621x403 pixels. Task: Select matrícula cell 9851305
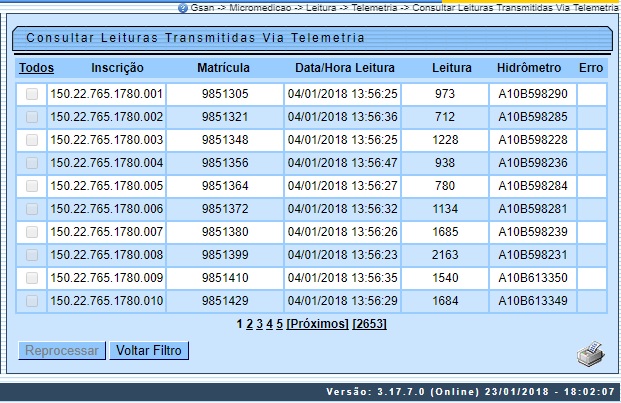click(x=225, y=94)
